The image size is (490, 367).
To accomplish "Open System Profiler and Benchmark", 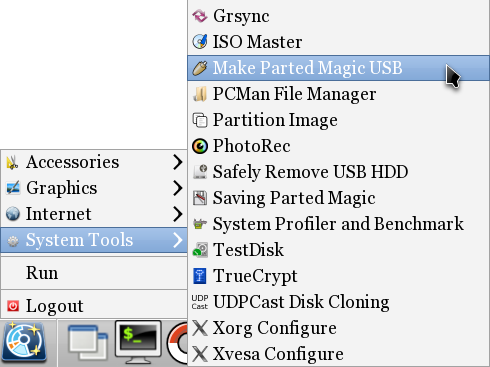I will pyautogui.click(x=338, y=224).
